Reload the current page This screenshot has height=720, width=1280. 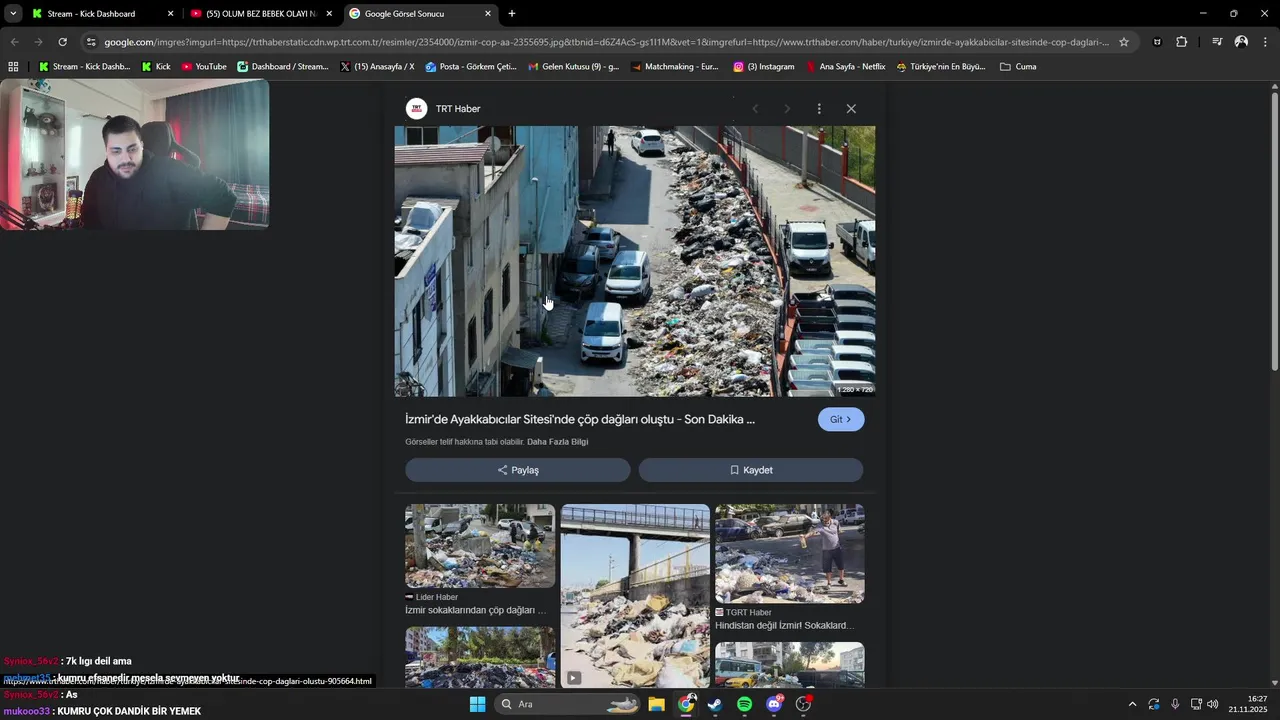pyautogui.click(x=62, y=42)
